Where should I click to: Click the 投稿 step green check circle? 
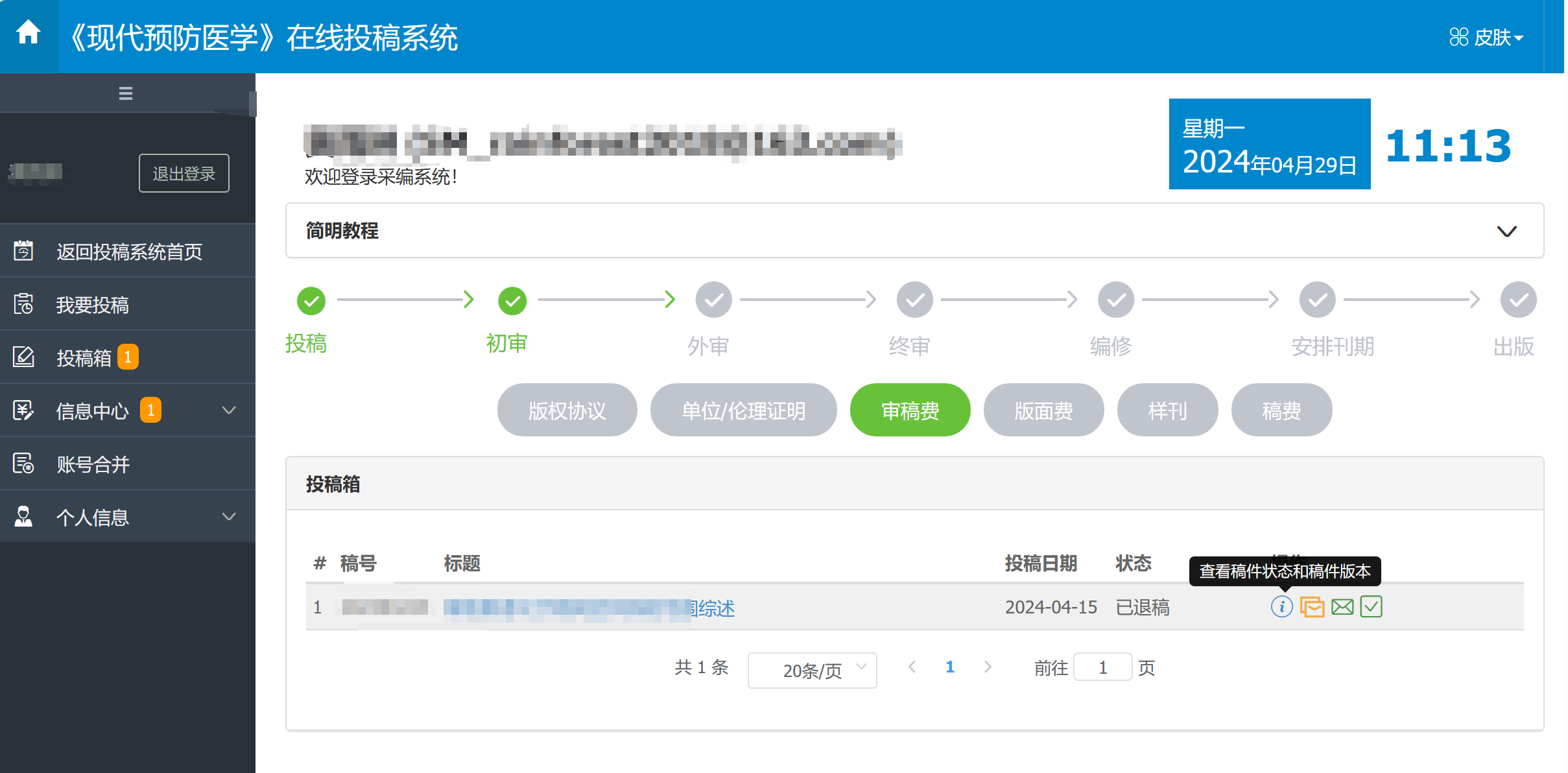(x=311, y=301)
